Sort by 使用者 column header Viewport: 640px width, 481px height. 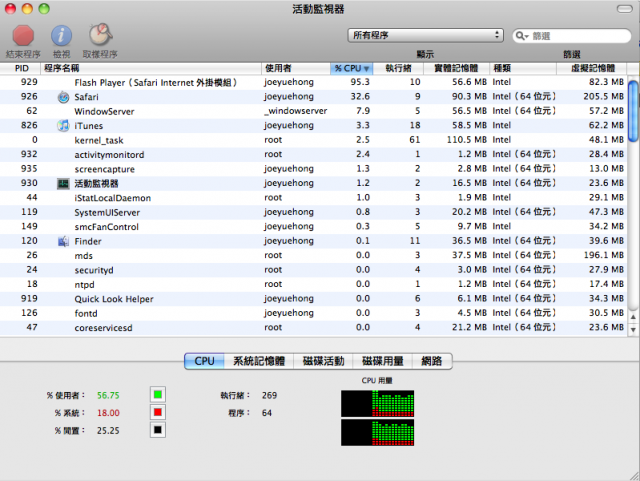(296, 68)
